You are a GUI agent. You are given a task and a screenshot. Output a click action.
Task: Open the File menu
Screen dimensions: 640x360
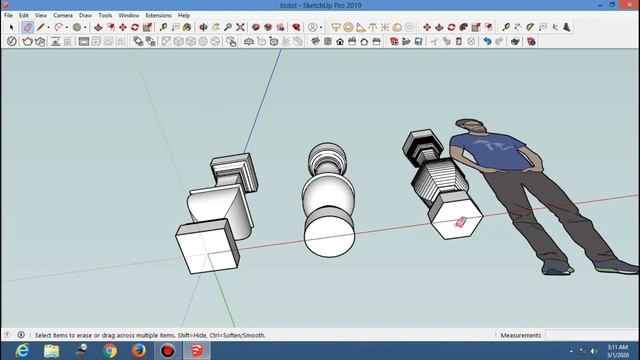pyautogui.click(x=8, y=15)
